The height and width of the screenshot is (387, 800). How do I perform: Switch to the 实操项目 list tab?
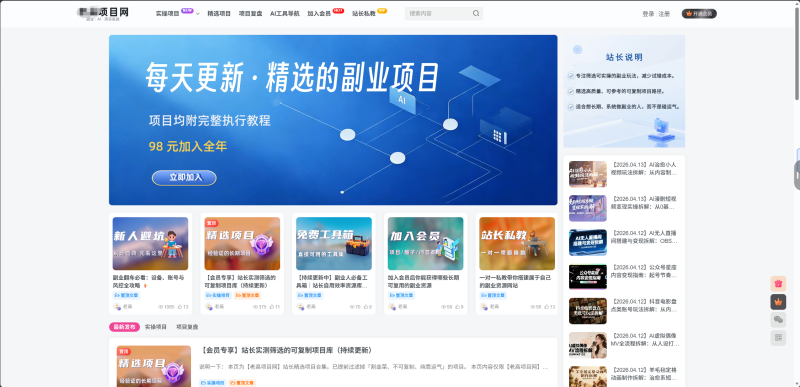click(156, 327)
